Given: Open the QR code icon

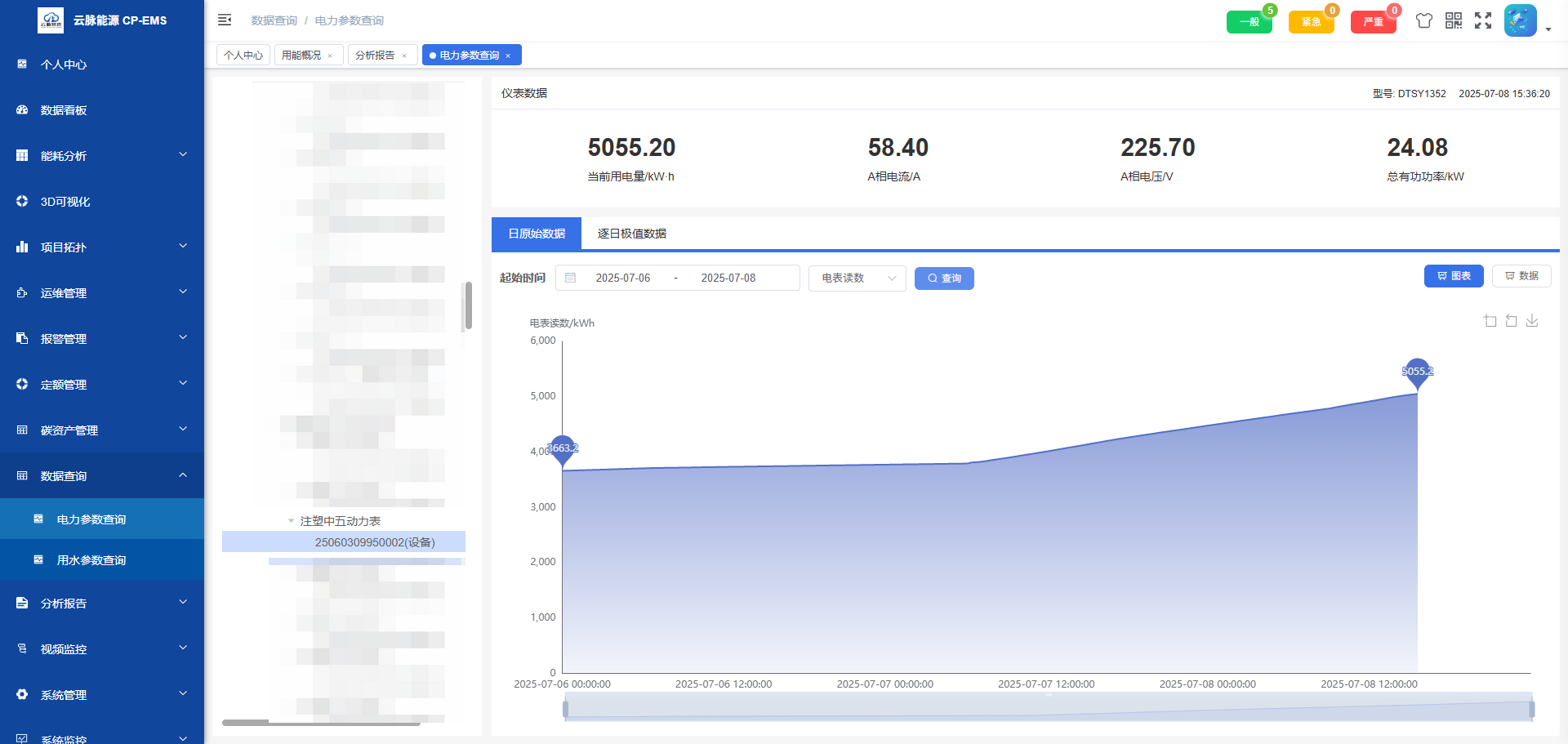Looking at the screenshot, I should (x=1454, y=20).
